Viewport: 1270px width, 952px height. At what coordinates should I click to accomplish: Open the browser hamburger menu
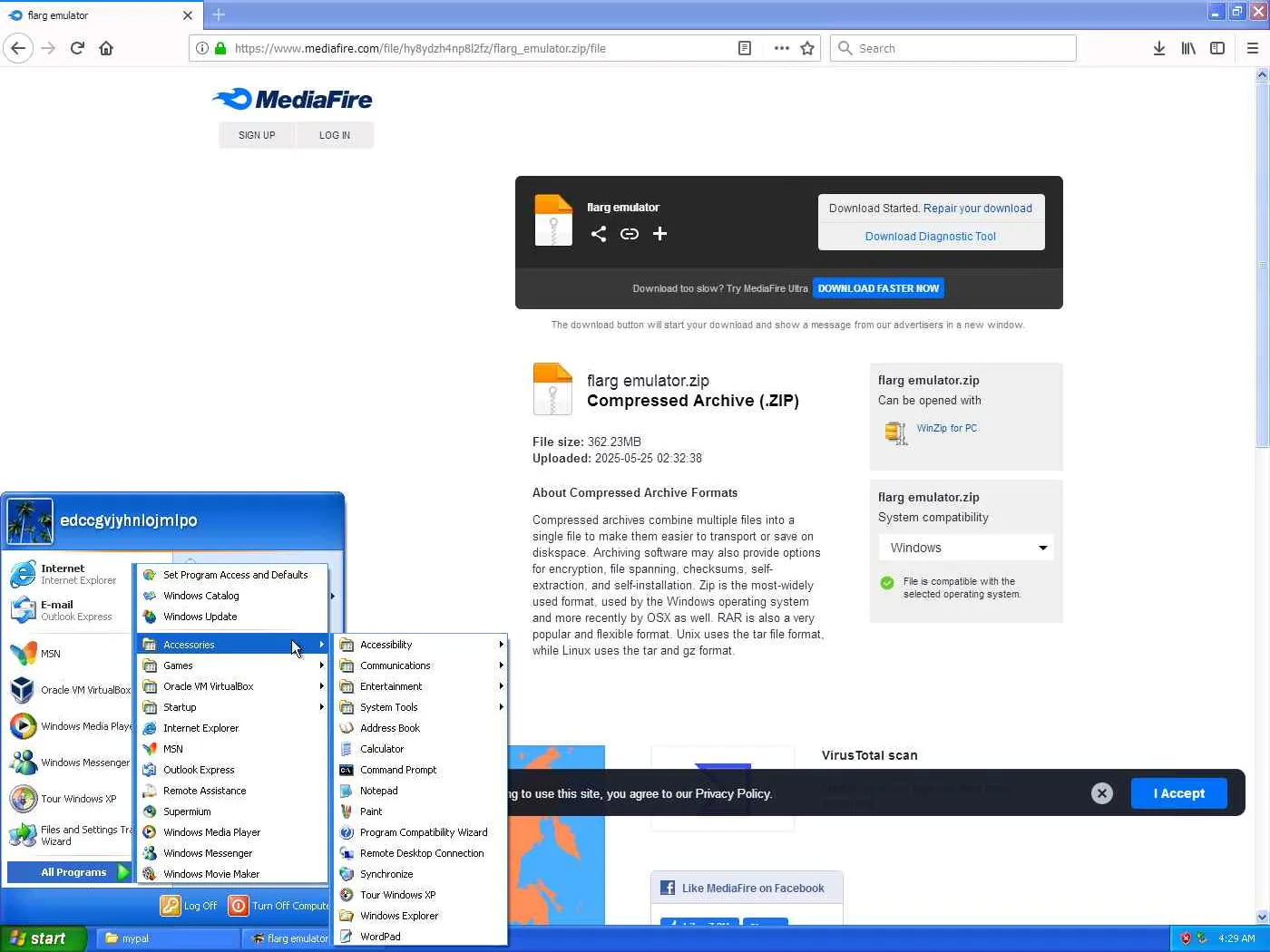point(1253,48)
